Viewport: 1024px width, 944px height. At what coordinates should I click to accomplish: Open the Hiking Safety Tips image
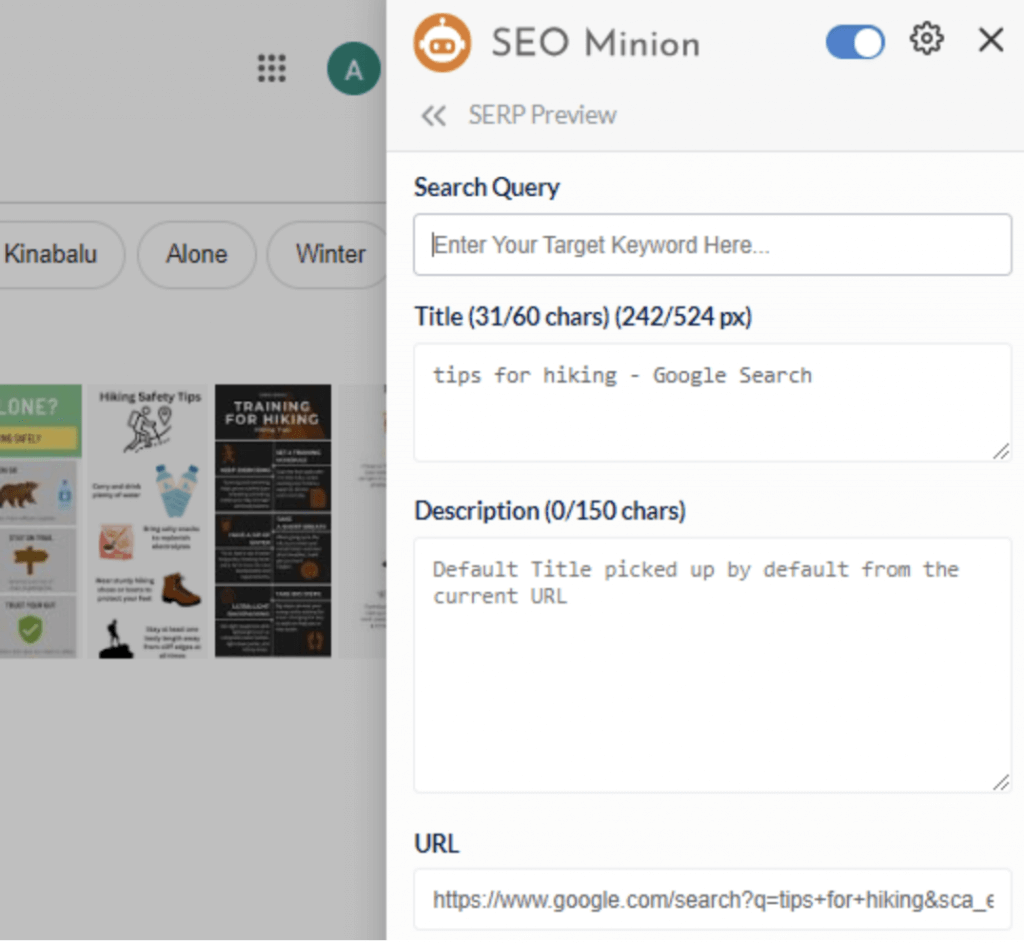click(148, 522)
